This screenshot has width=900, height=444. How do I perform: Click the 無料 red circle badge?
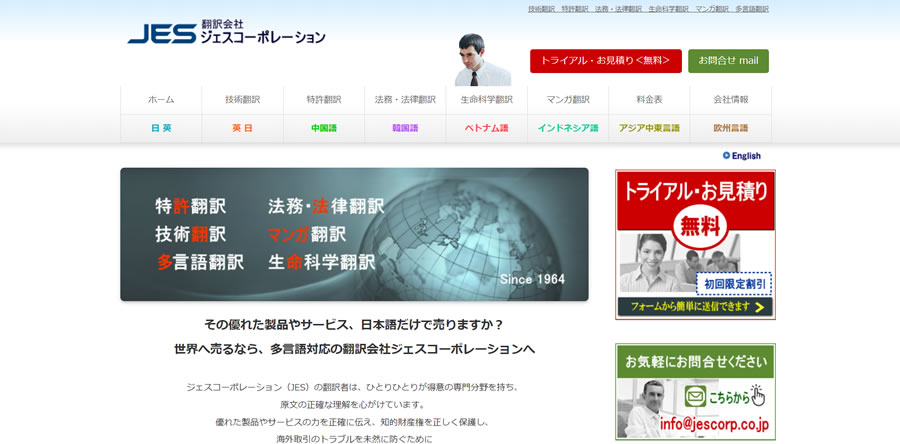[x=700, y=228]
